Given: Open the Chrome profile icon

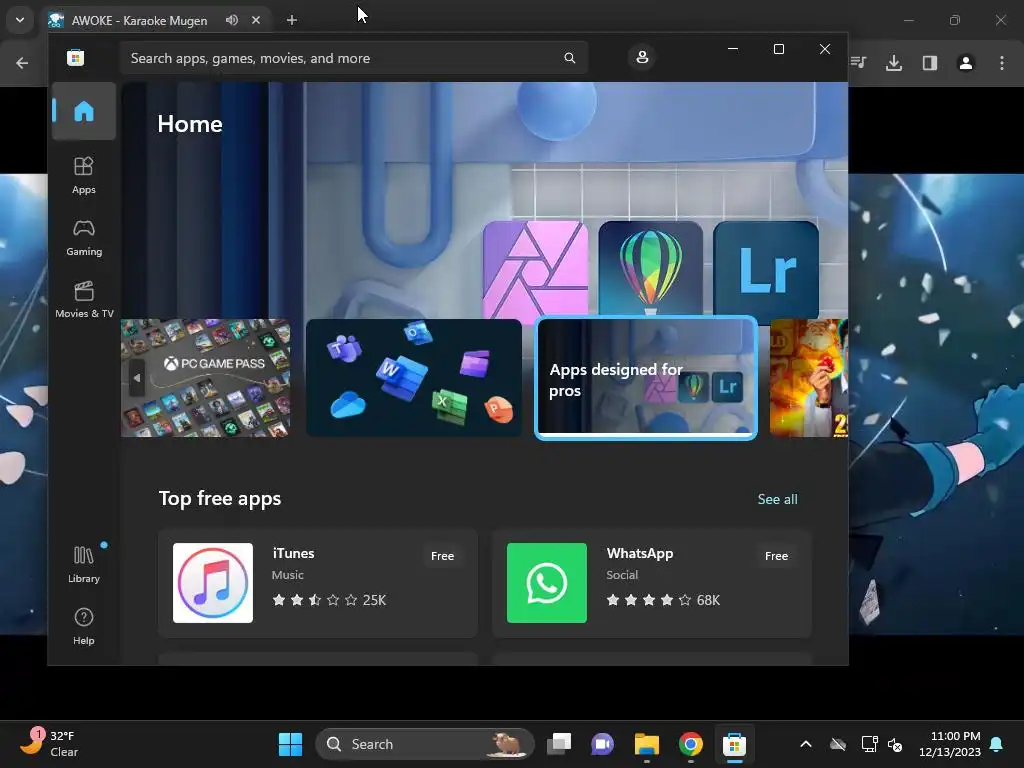Looking at the screenshot, I should pos(965,63).
